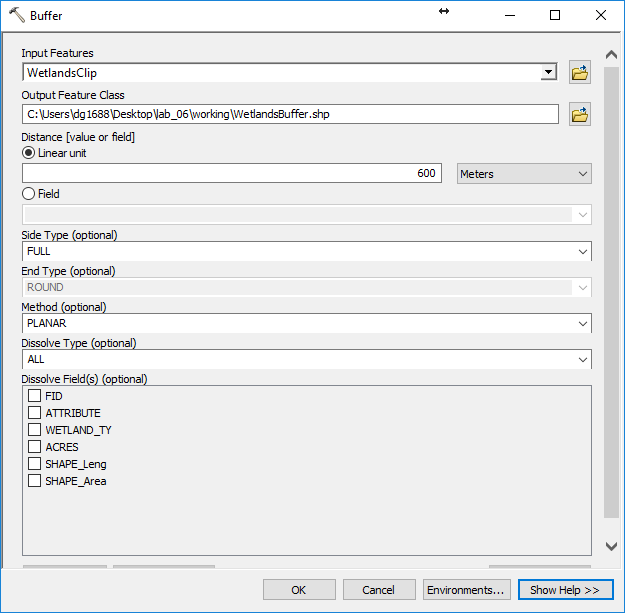Click the Cancel button
Viewport: 625px width, 613px height.
(379, 589)
